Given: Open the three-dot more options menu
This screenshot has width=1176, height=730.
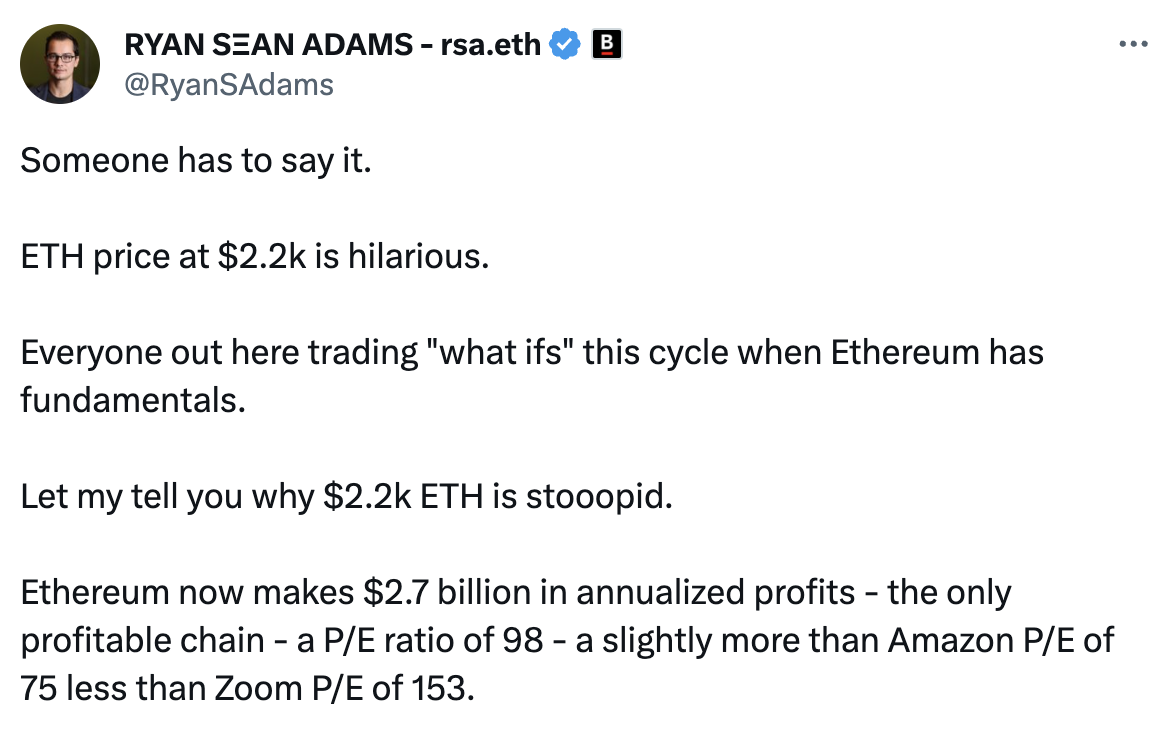Looking at the screenshot, I should (x=1133, y=45).
